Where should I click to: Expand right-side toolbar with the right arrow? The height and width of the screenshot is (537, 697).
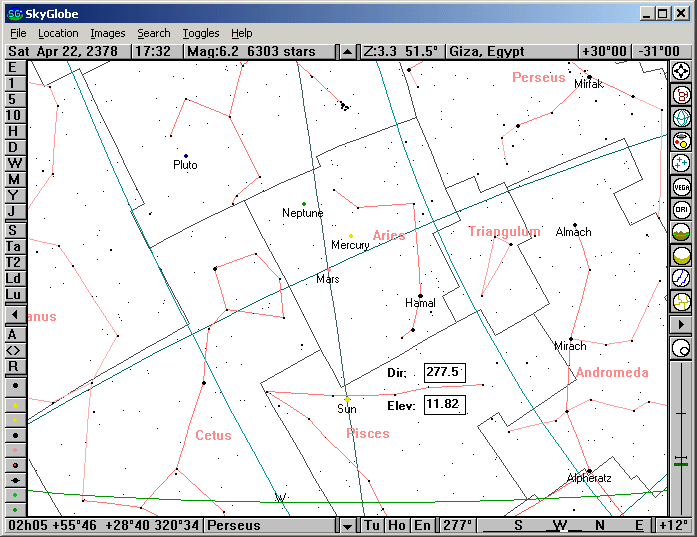pyautogui.click(x=682, y=324)
